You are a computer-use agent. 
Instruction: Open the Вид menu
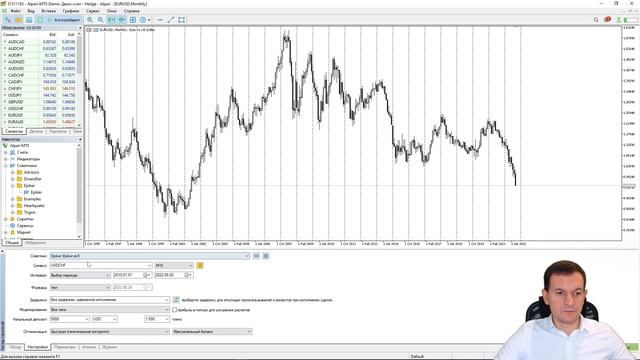tap(31, 11)
